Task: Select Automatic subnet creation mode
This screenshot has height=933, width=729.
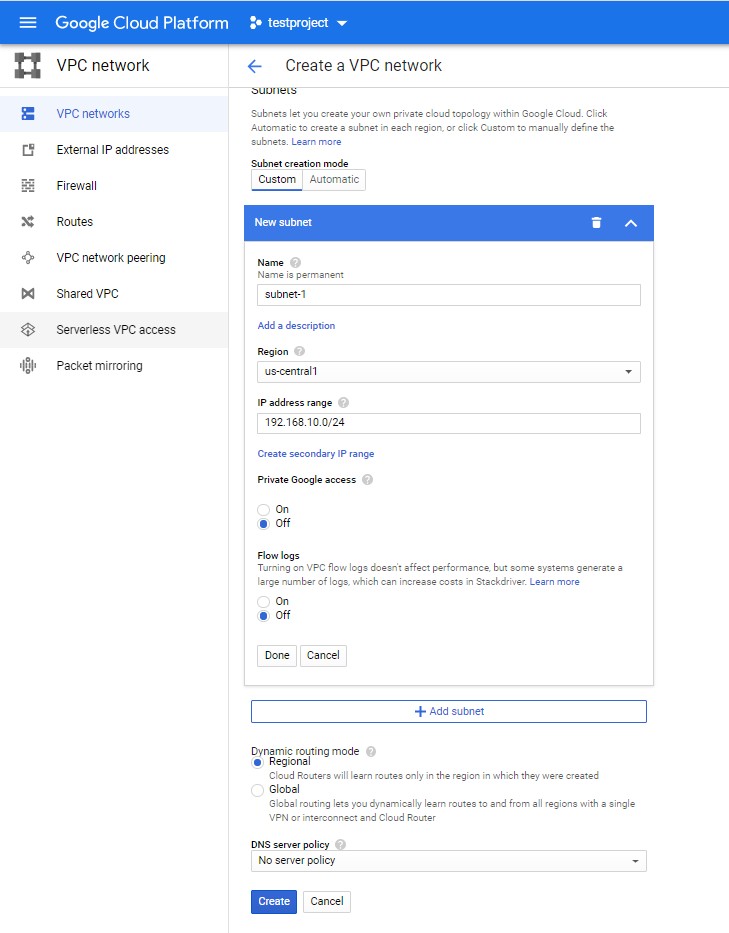Action: 334,180
